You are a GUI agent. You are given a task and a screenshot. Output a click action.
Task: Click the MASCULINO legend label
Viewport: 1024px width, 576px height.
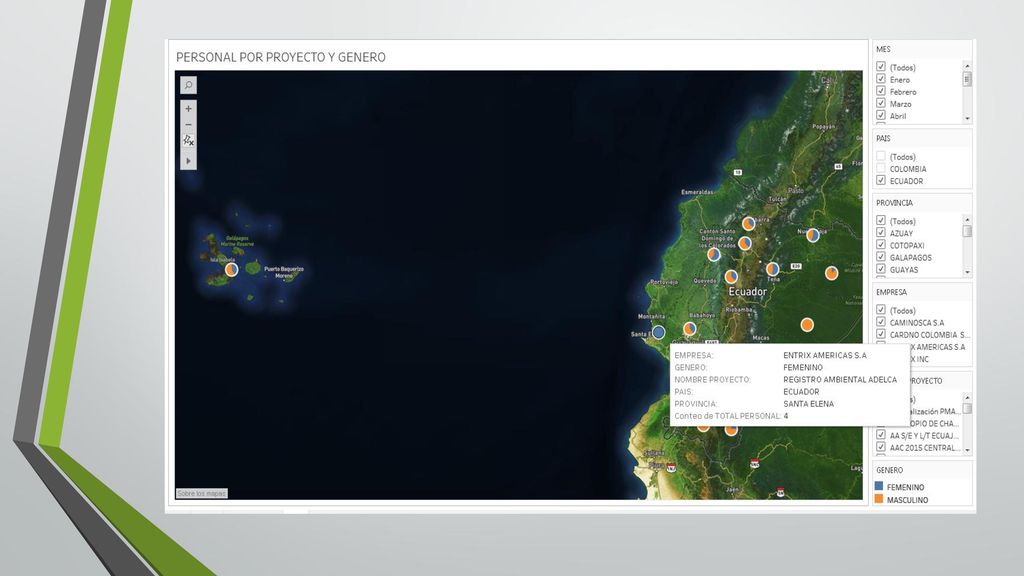907,500
